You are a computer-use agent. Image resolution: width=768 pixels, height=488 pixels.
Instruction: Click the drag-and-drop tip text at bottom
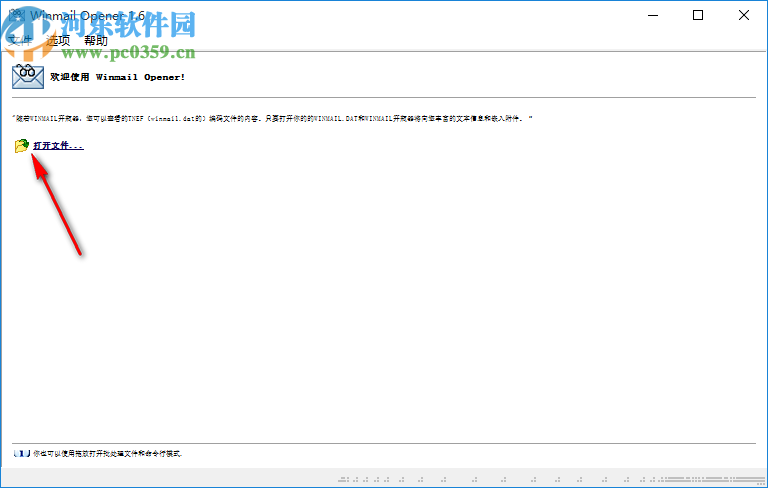[x=107, y=454]
